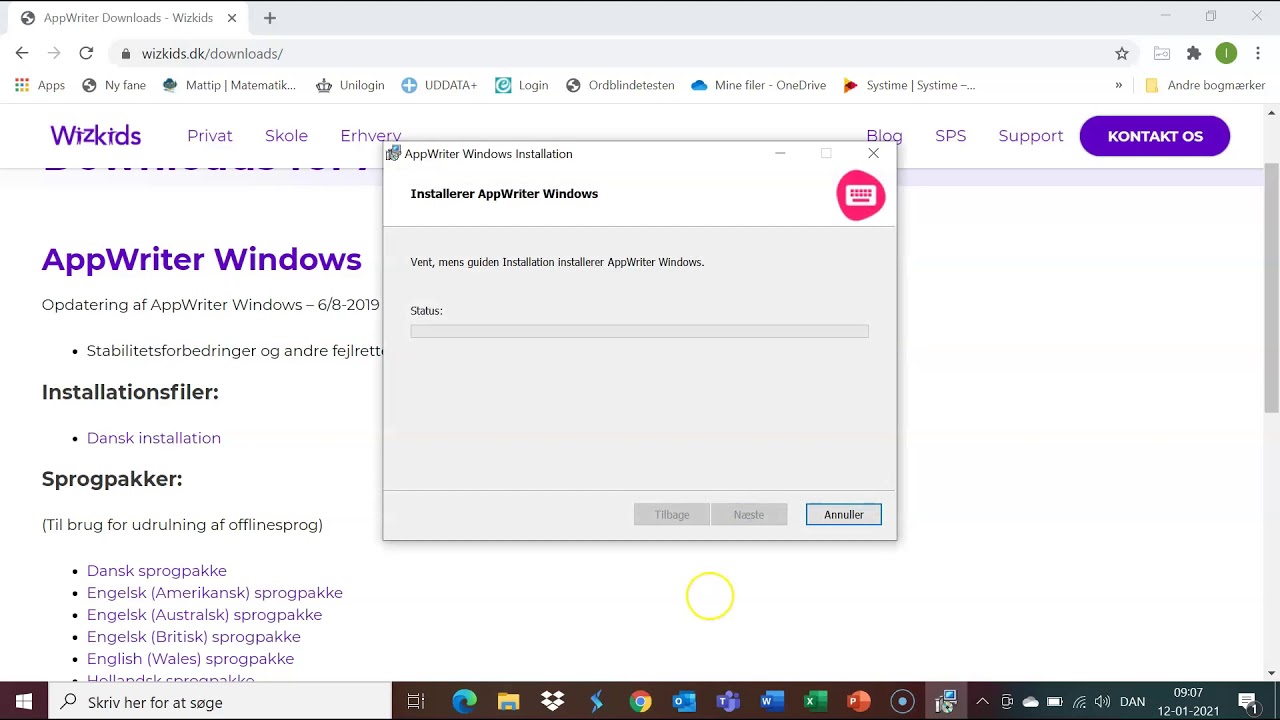Open the Apps bookmark shortcut
Image resolution: width=1280 pixels, height=720 pixels.
pos(40,85)
